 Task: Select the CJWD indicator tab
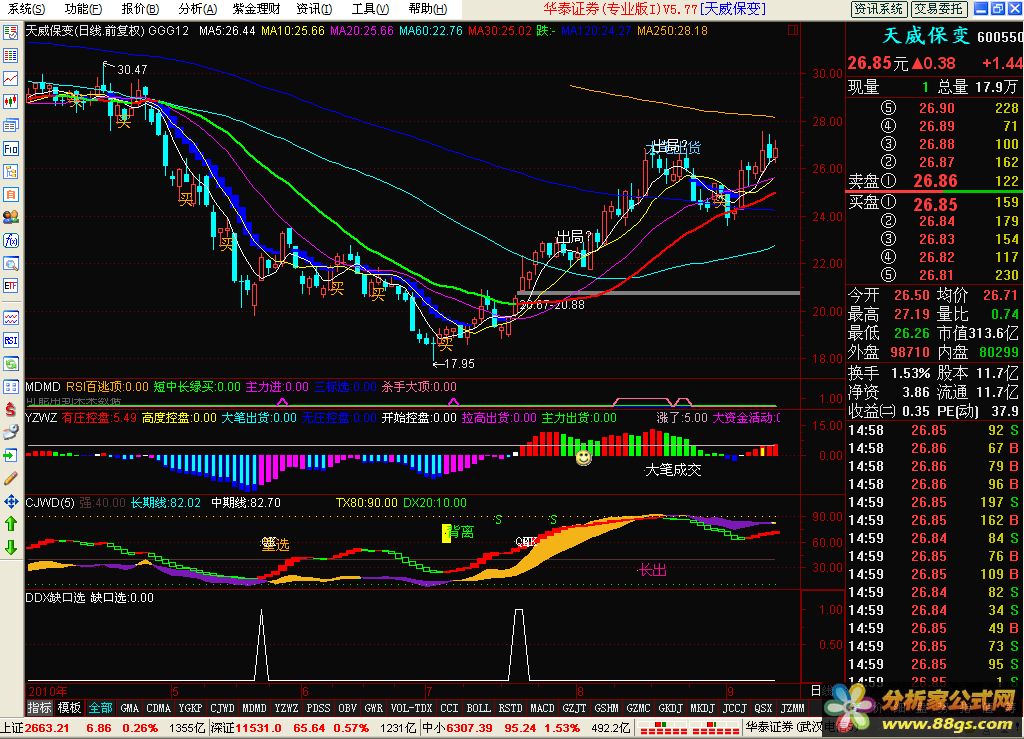[222, 708]
